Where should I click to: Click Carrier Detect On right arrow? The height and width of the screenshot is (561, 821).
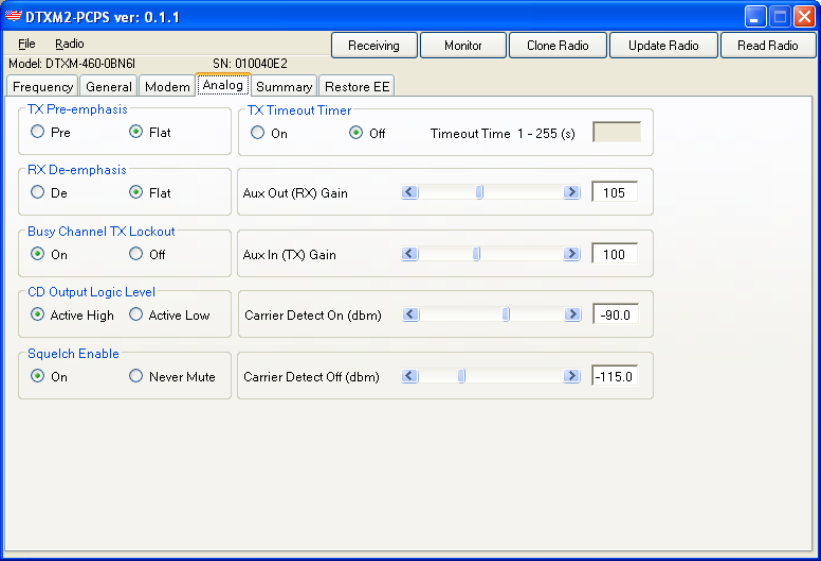click(573, 314)
